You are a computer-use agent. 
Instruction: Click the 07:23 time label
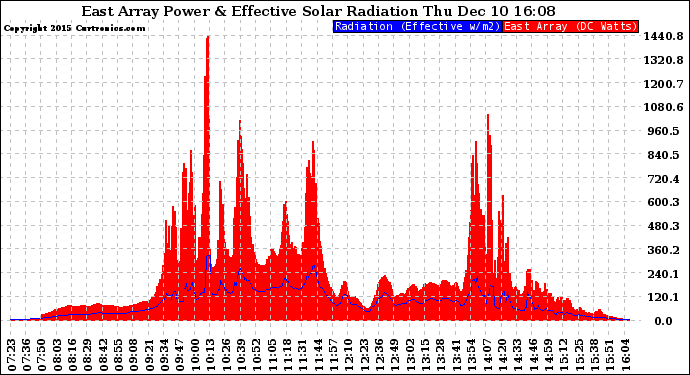[12, 355]
